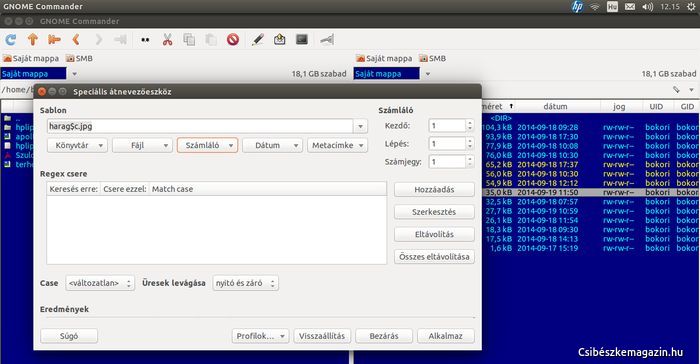700x364 pixels.
Task: Click in the Sablon template text field
Action: [x=200, y=126]
